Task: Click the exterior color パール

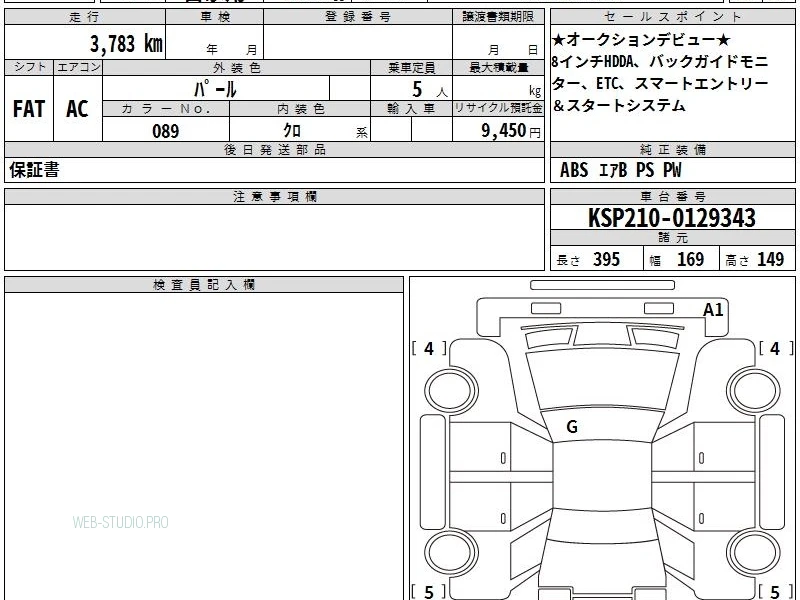Action: click(x=215, y=89)
